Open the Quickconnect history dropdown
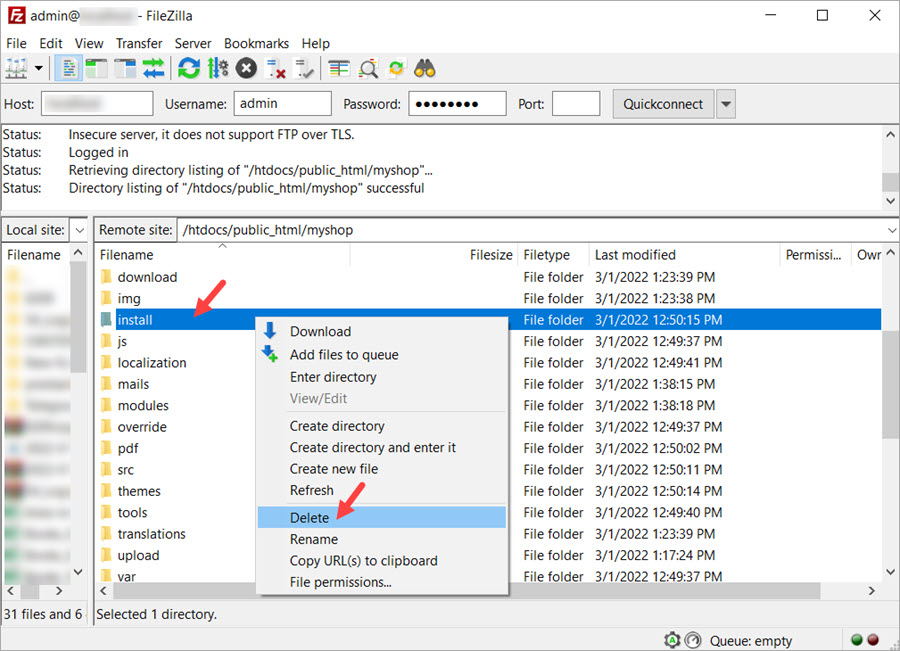The height and width of the screenshot is (651, 900). tap(726, 104)
